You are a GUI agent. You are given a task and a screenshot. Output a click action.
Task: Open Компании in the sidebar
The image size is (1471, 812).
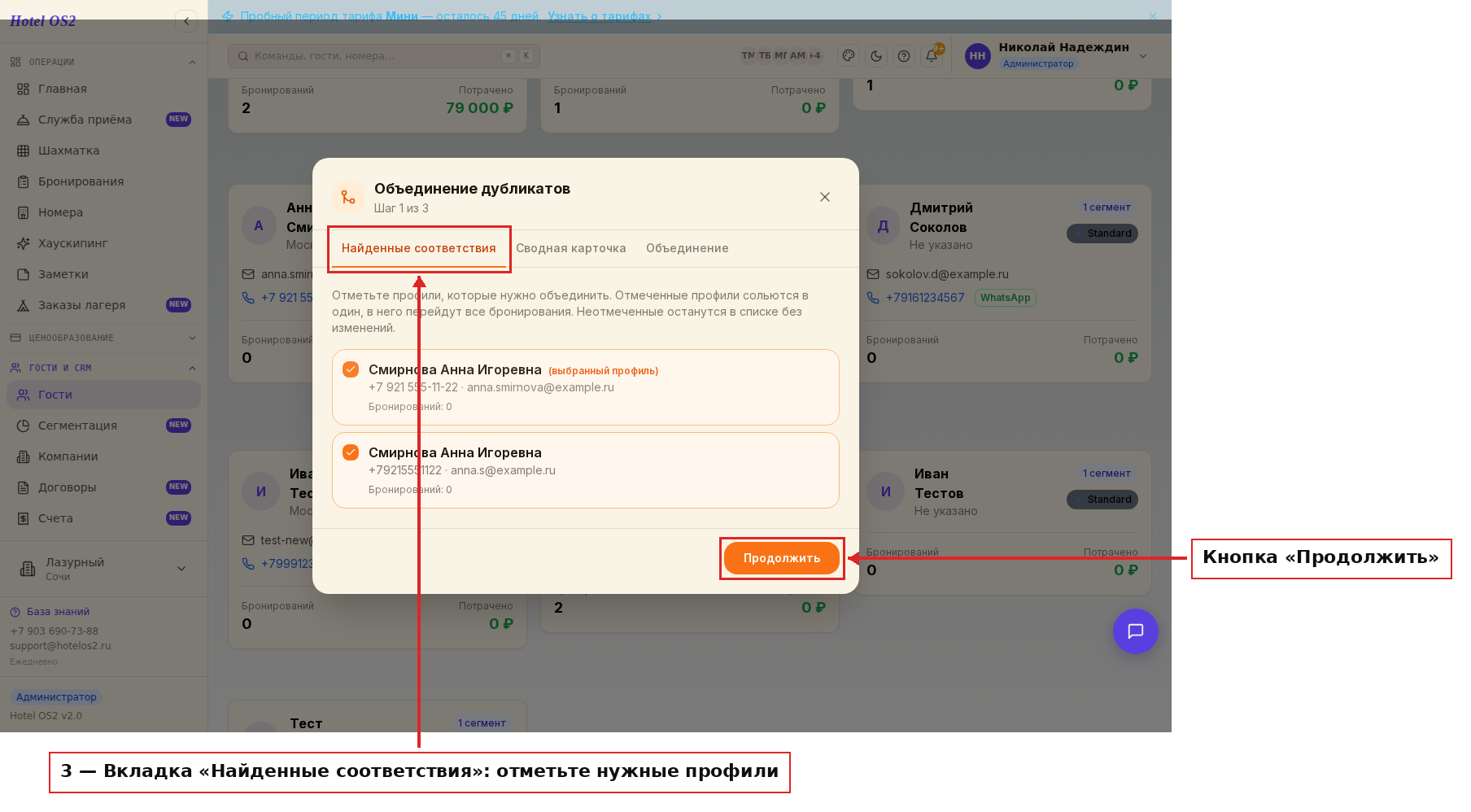click(103, 456)
